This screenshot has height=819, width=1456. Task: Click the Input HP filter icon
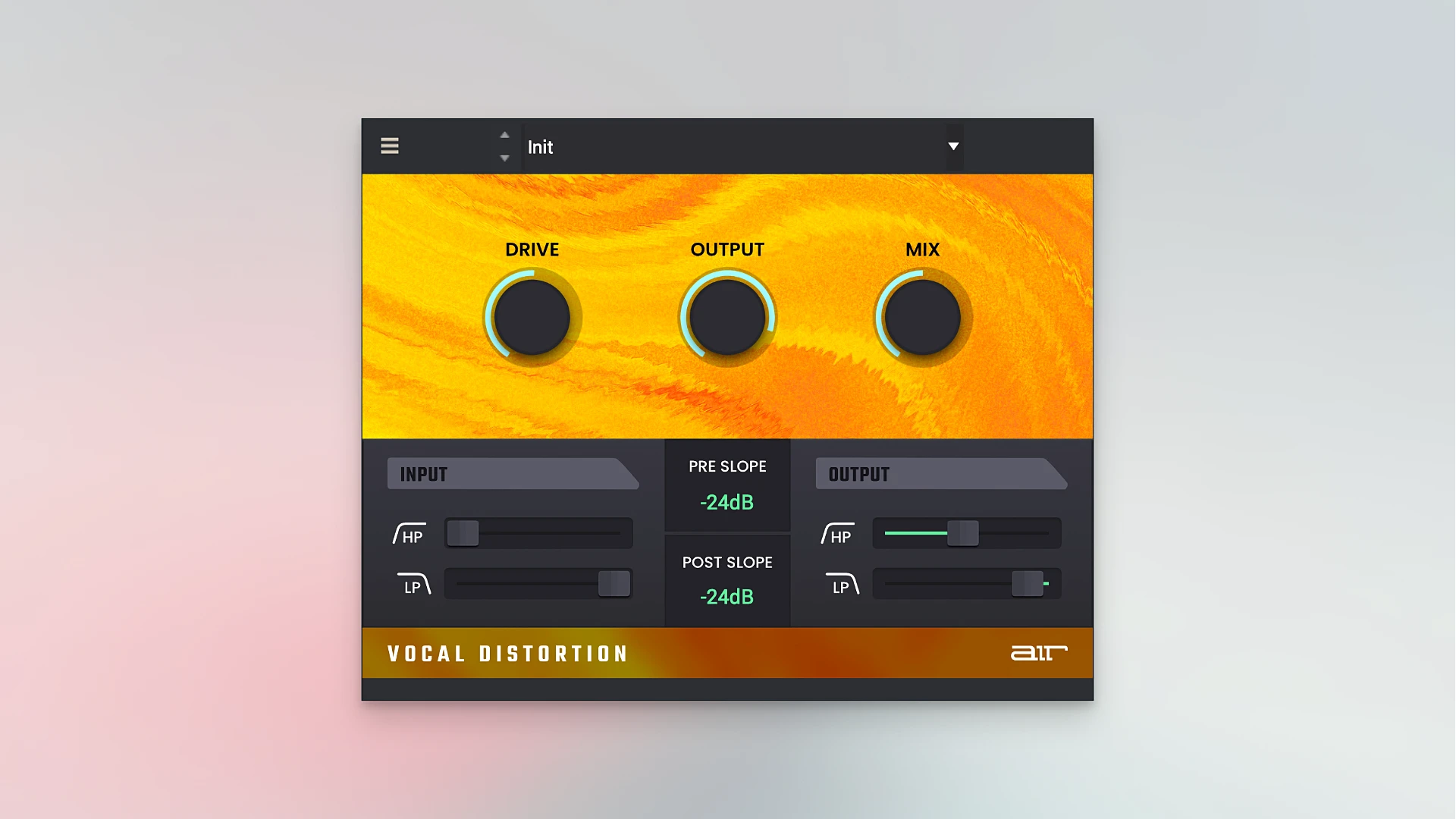[409, 534]
